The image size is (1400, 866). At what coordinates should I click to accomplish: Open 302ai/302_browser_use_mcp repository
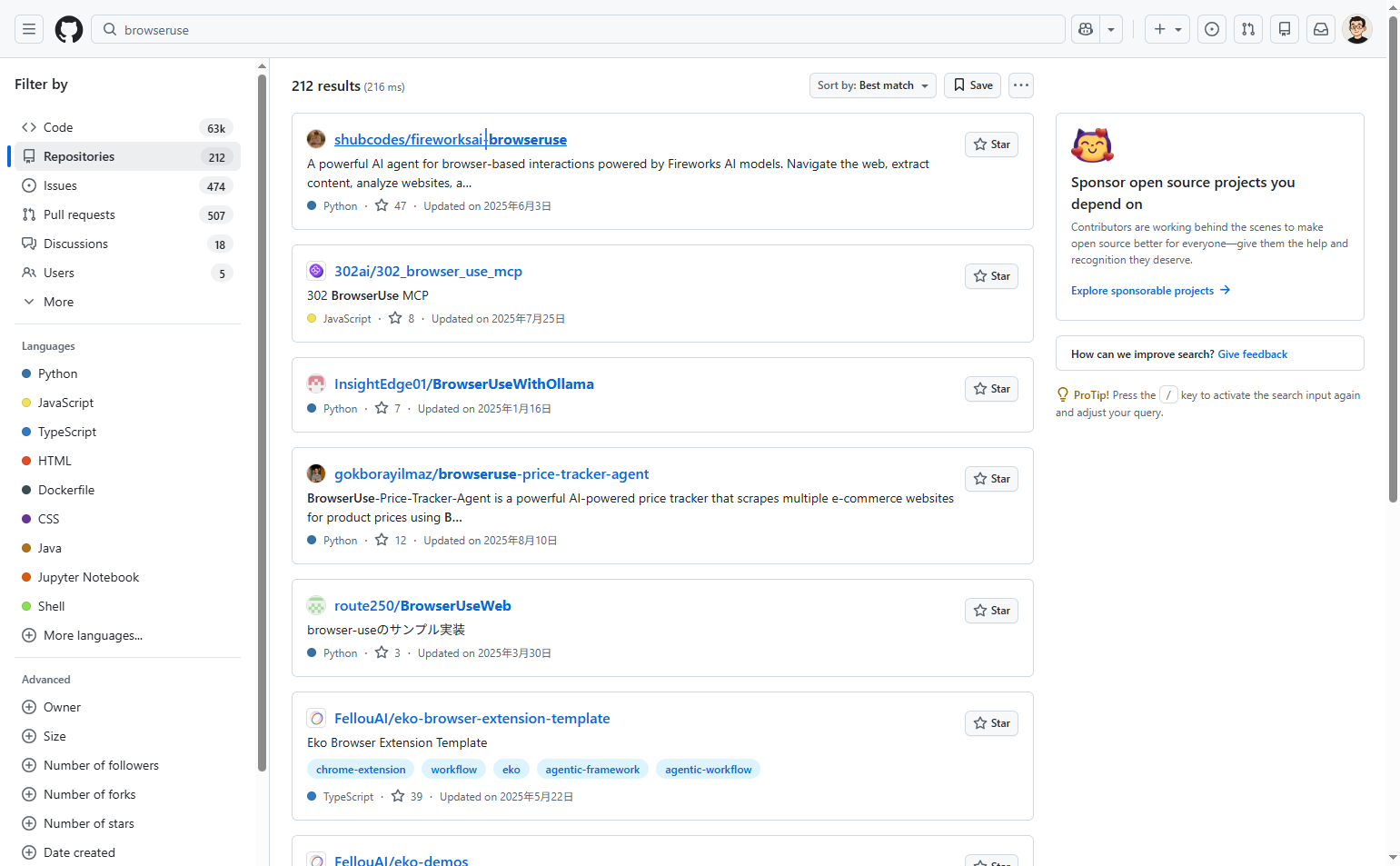[428, 271]
